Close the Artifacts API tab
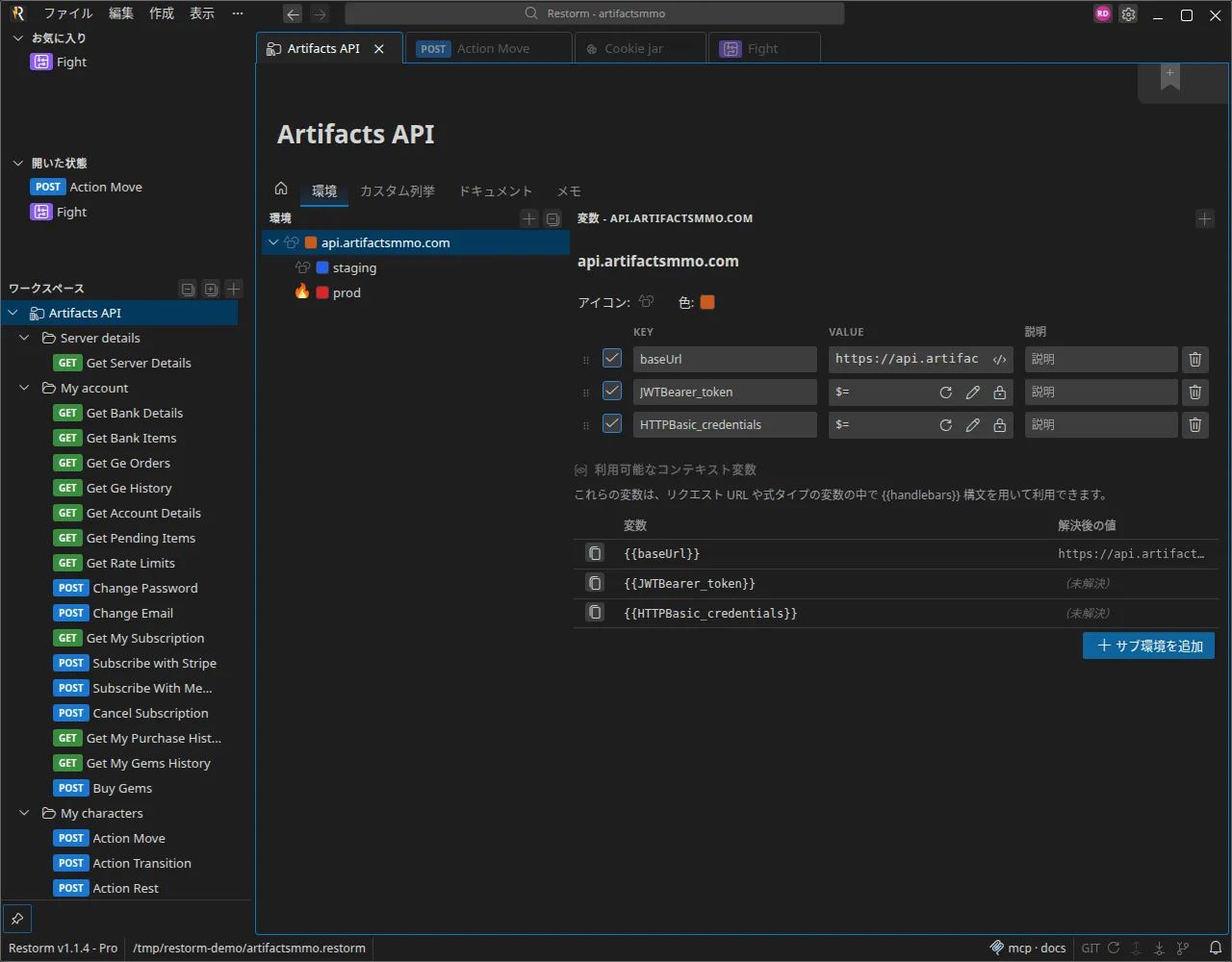This screenshot has width=1232, height=962. coord(379,49)
